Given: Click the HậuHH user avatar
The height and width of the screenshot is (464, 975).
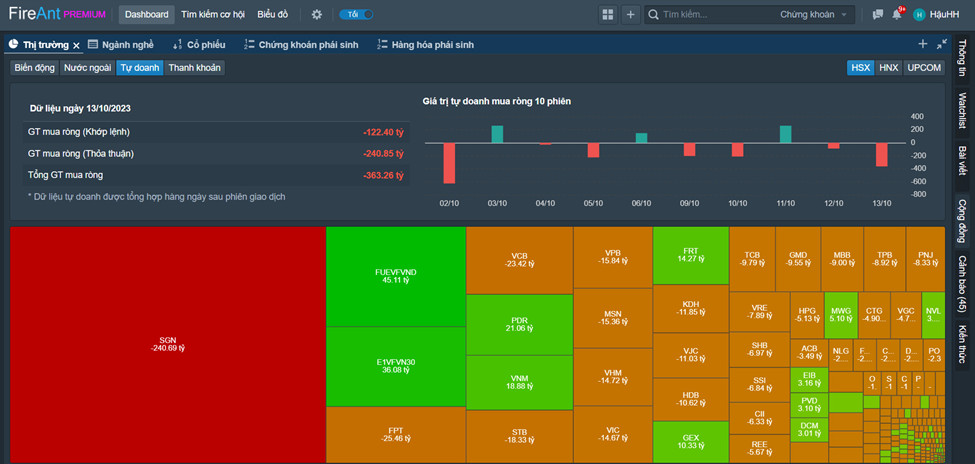Looking at the screenshot, I should click(x=919, y=14).
